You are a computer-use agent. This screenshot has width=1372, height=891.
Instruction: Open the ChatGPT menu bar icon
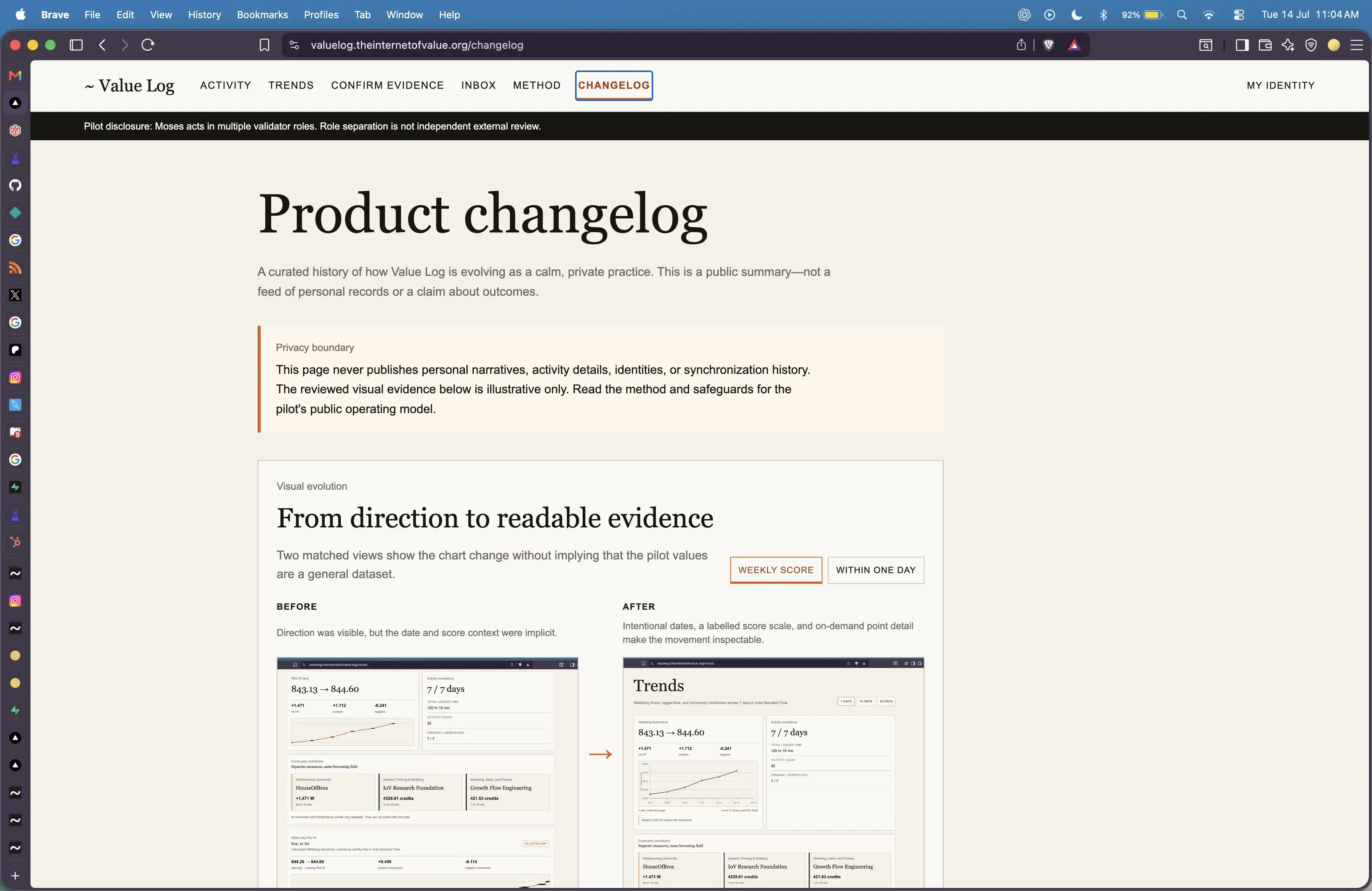point(1024,15)
